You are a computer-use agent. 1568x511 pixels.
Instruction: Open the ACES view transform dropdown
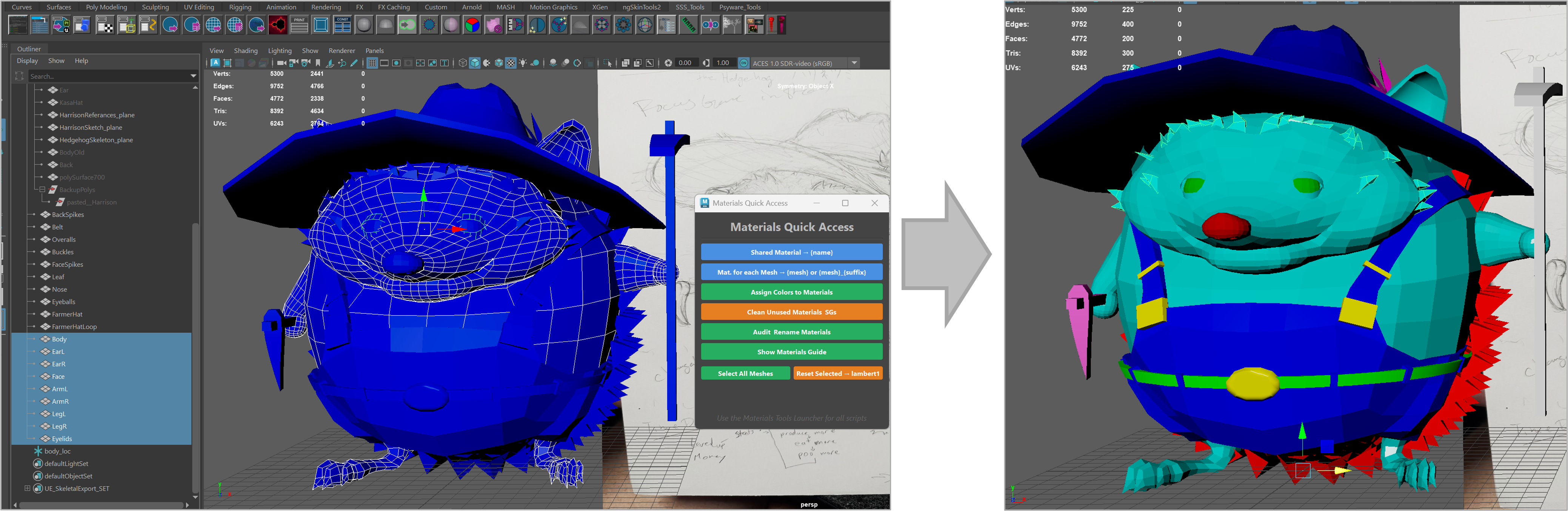tap(855, 63)
